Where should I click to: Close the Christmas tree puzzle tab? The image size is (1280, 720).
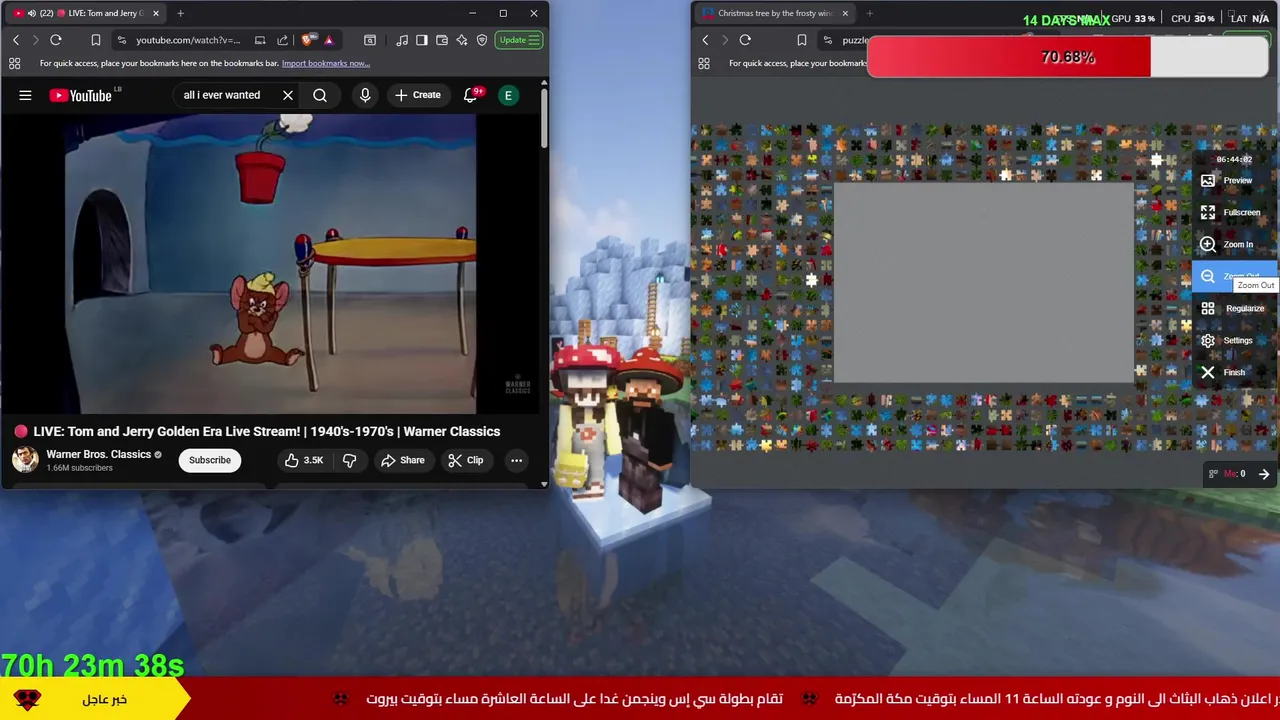click(x=845, y=13)
